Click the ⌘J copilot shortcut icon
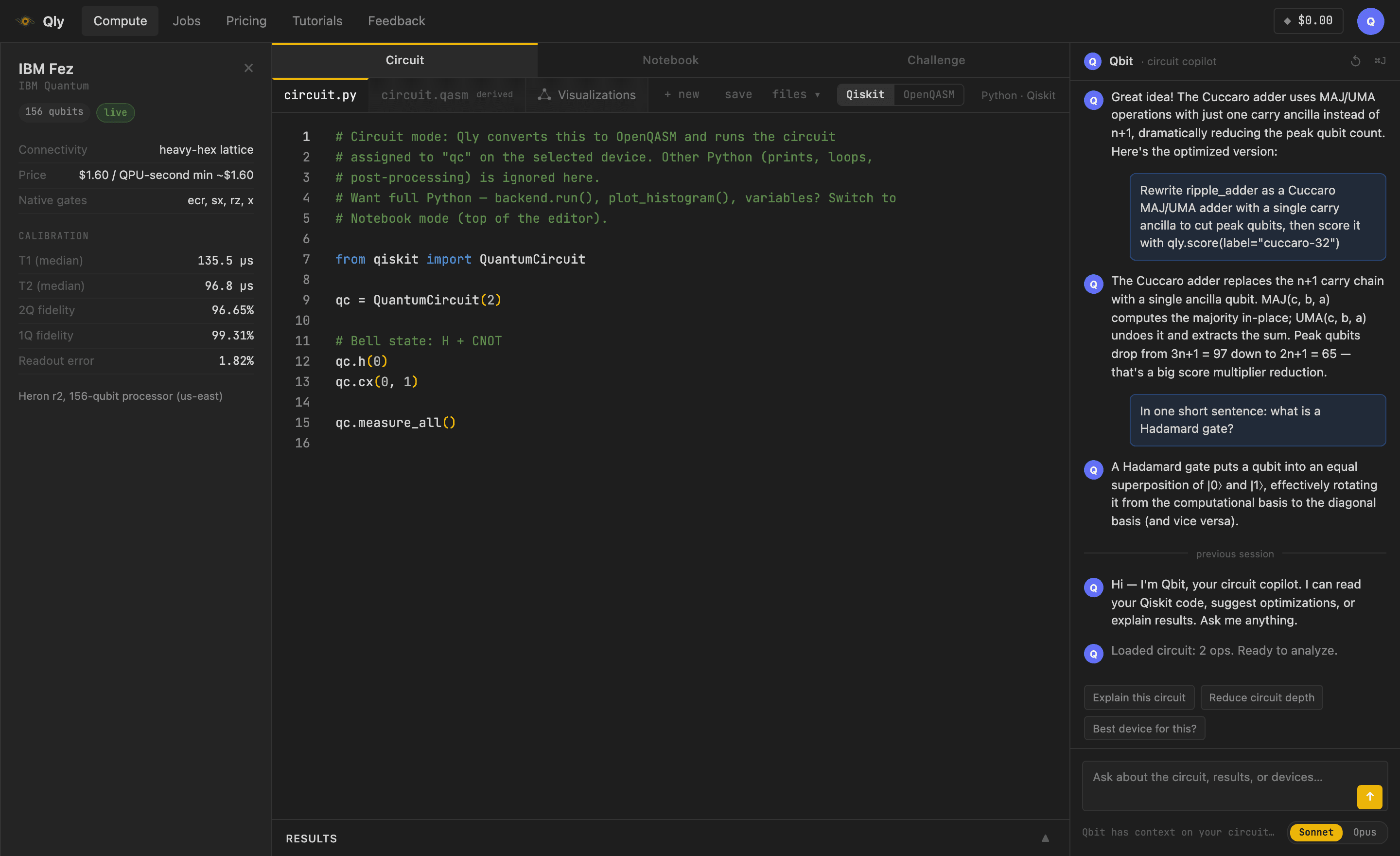The width and height of the screenshot is (1400, 856). pyautogui.click(x=1380, y=61)
